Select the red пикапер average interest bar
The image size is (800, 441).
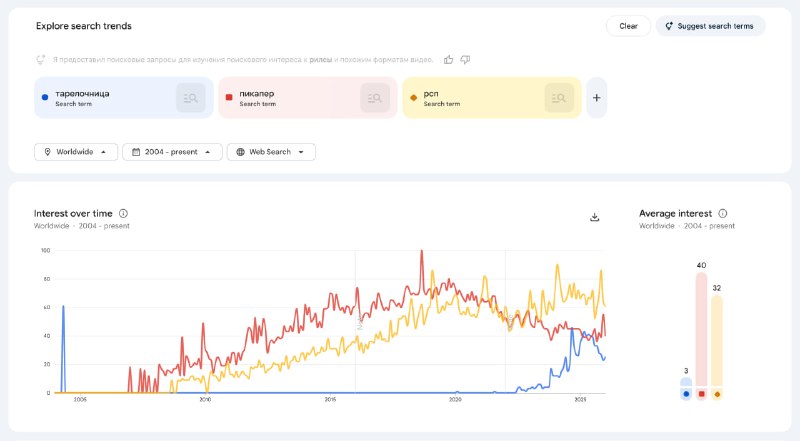pos(702,328)
